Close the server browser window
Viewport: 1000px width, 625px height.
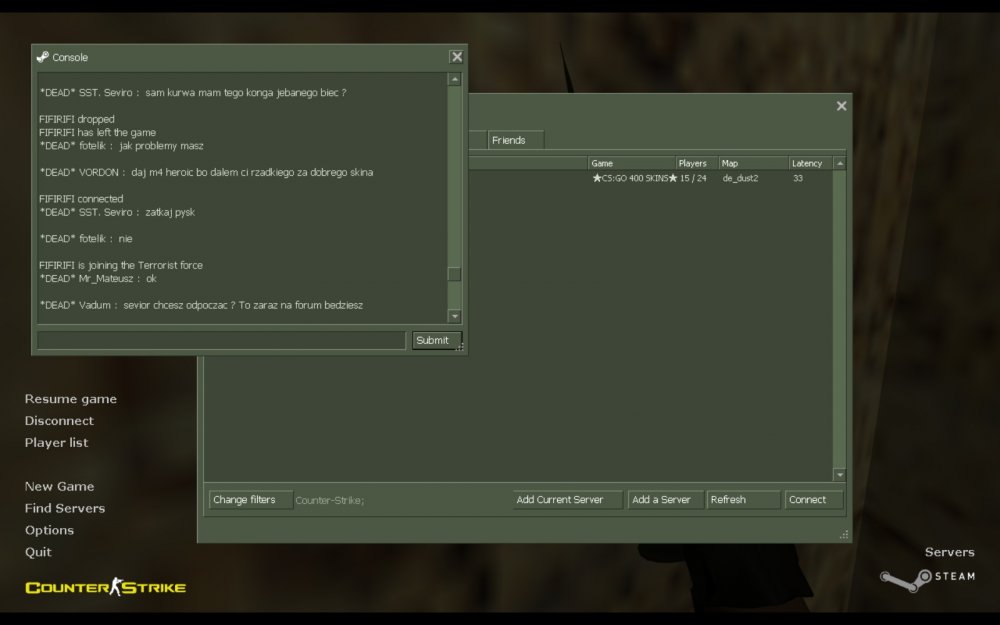tap(841, 106)
